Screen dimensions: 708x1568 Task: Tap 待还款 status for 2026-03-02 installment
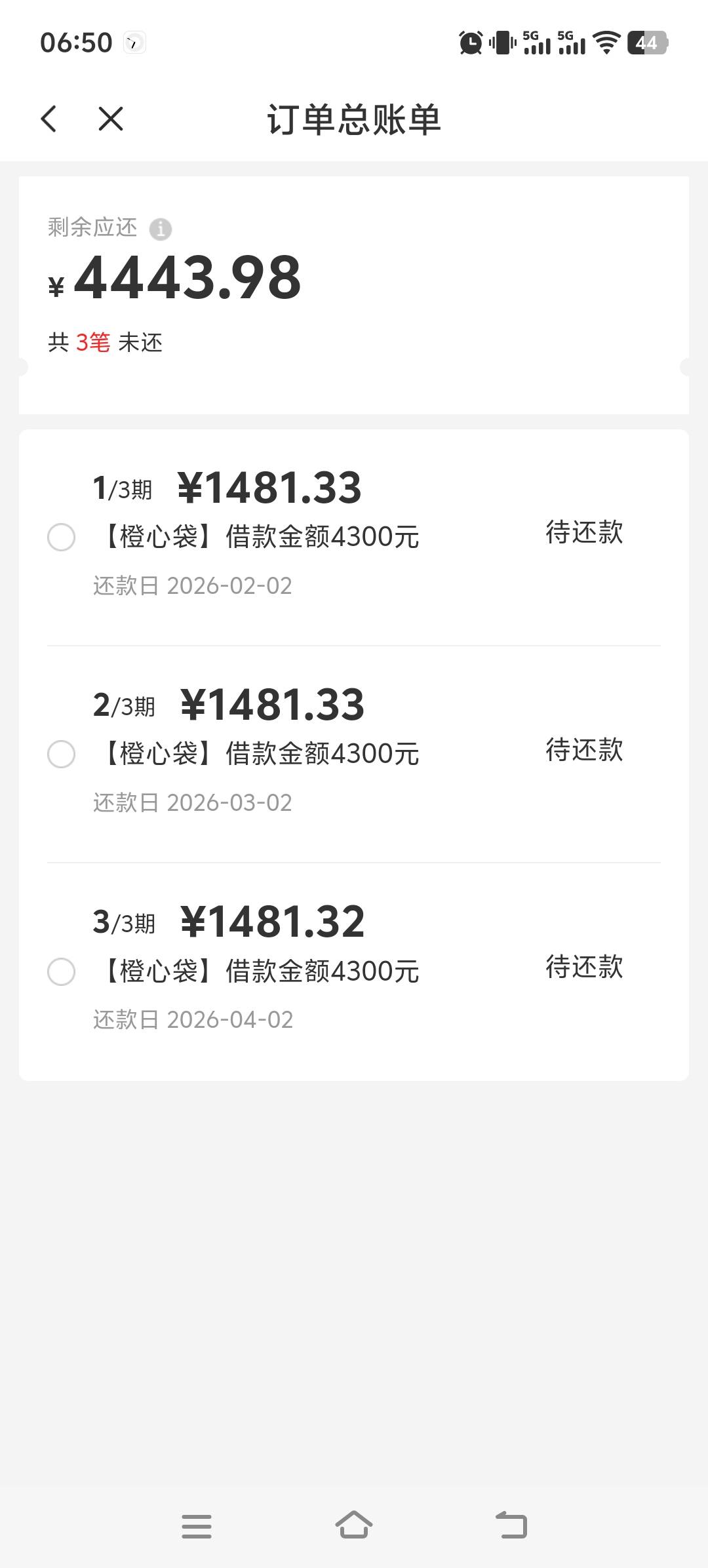(583, 749)
